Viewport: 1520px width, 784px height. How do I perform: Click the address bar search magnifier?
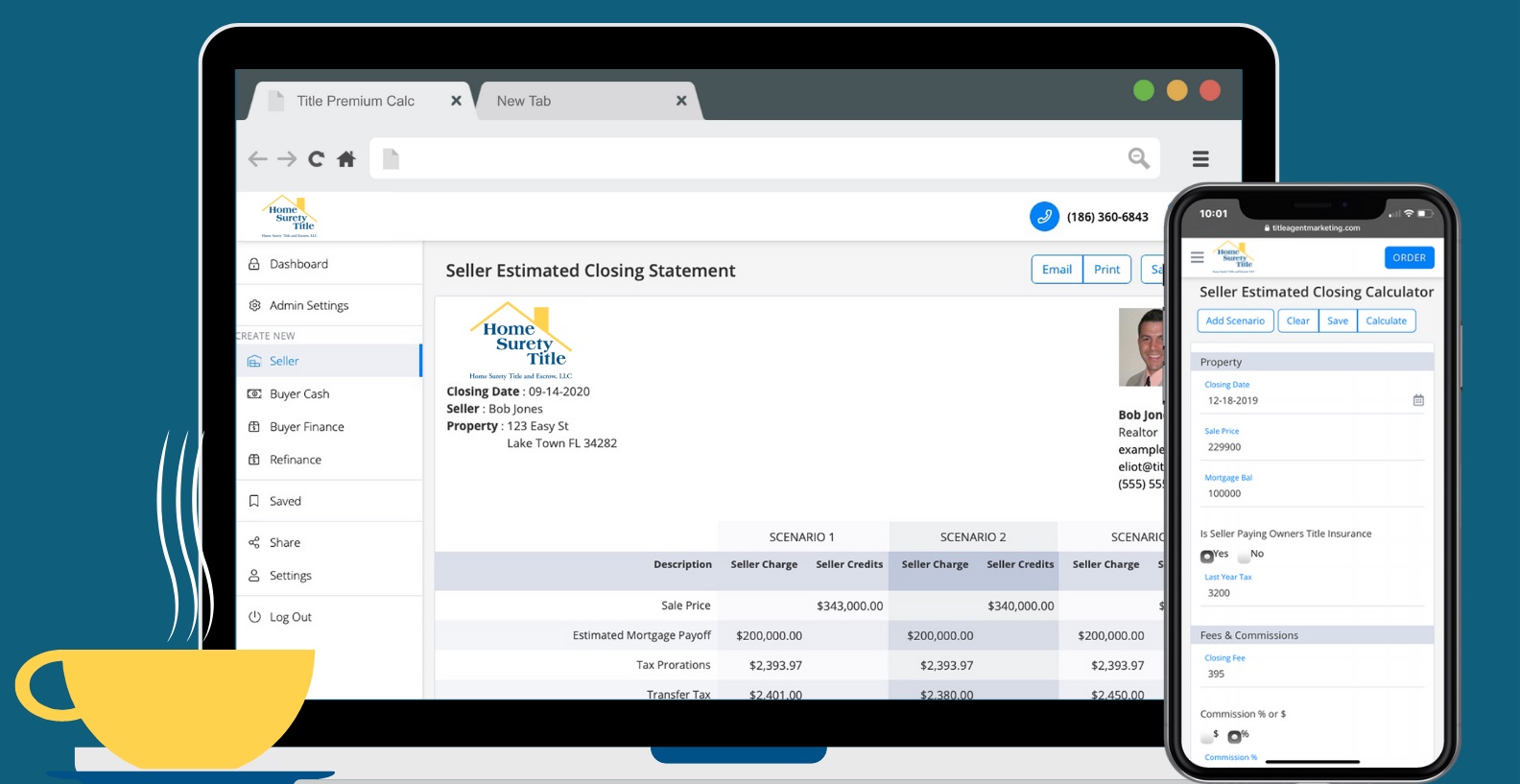tap(1138, 158)
